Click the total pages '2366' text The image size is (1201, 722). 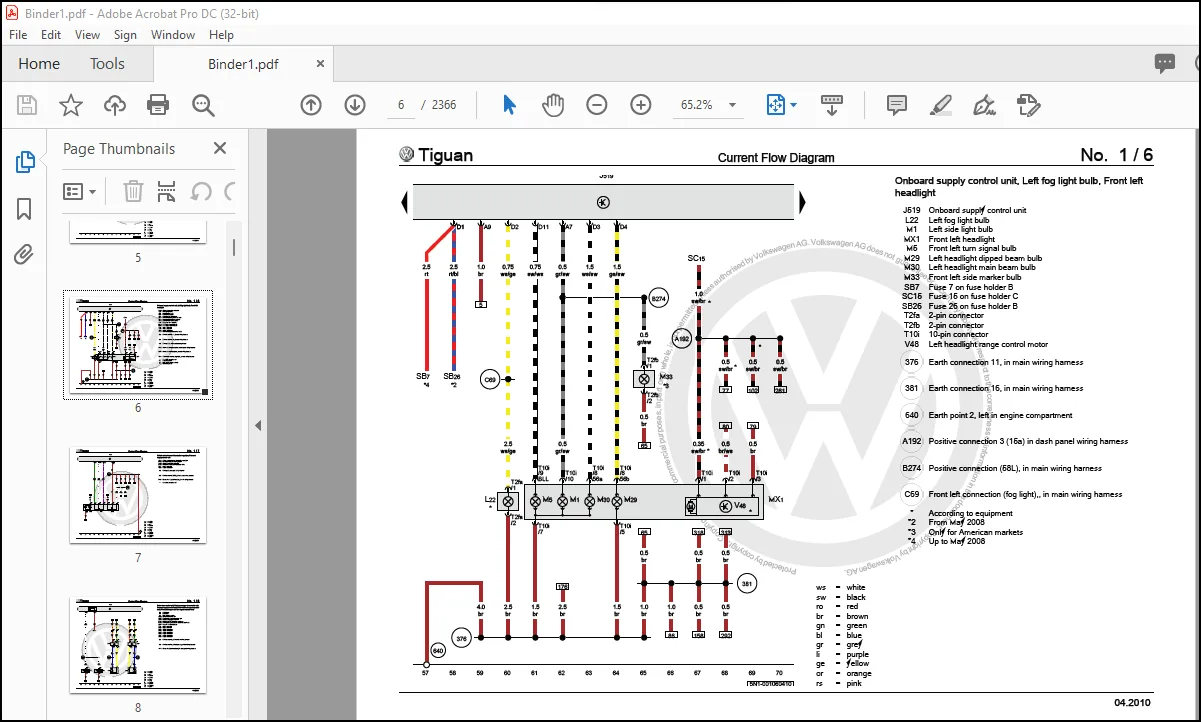tap(444, 105)
